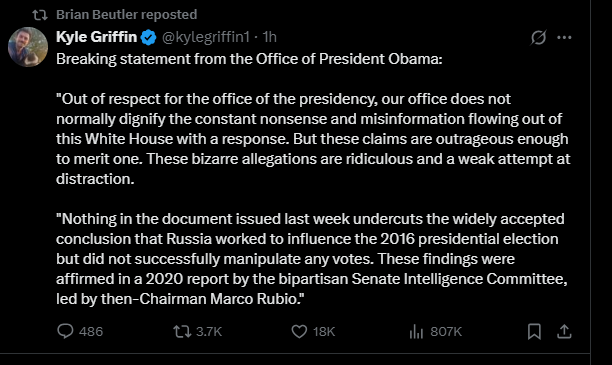Viewport: 612px width, 365px height.
Task: Click the reply speech bubble icon
Action: point(65,331)
